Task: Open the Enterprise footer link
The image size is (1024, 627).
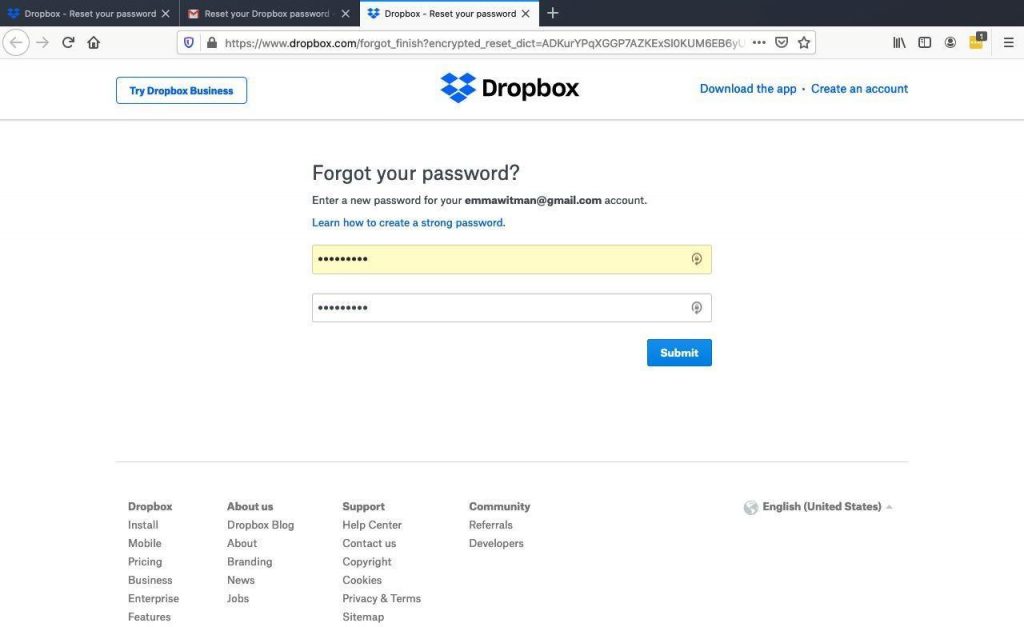Action: (x=153, y=598)
